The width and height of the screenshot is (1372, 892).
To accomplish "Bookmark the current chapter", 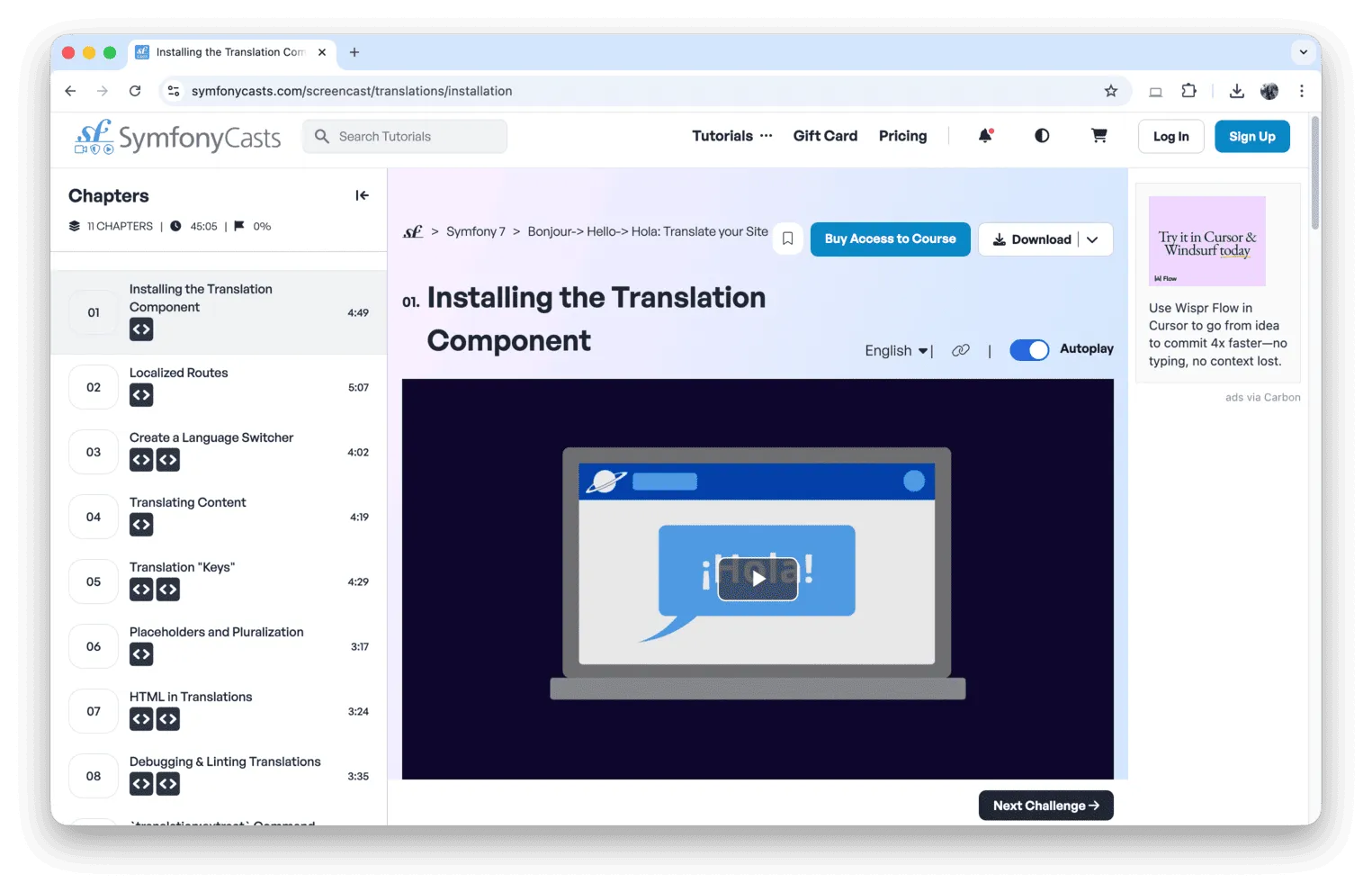I will point(787,239).
